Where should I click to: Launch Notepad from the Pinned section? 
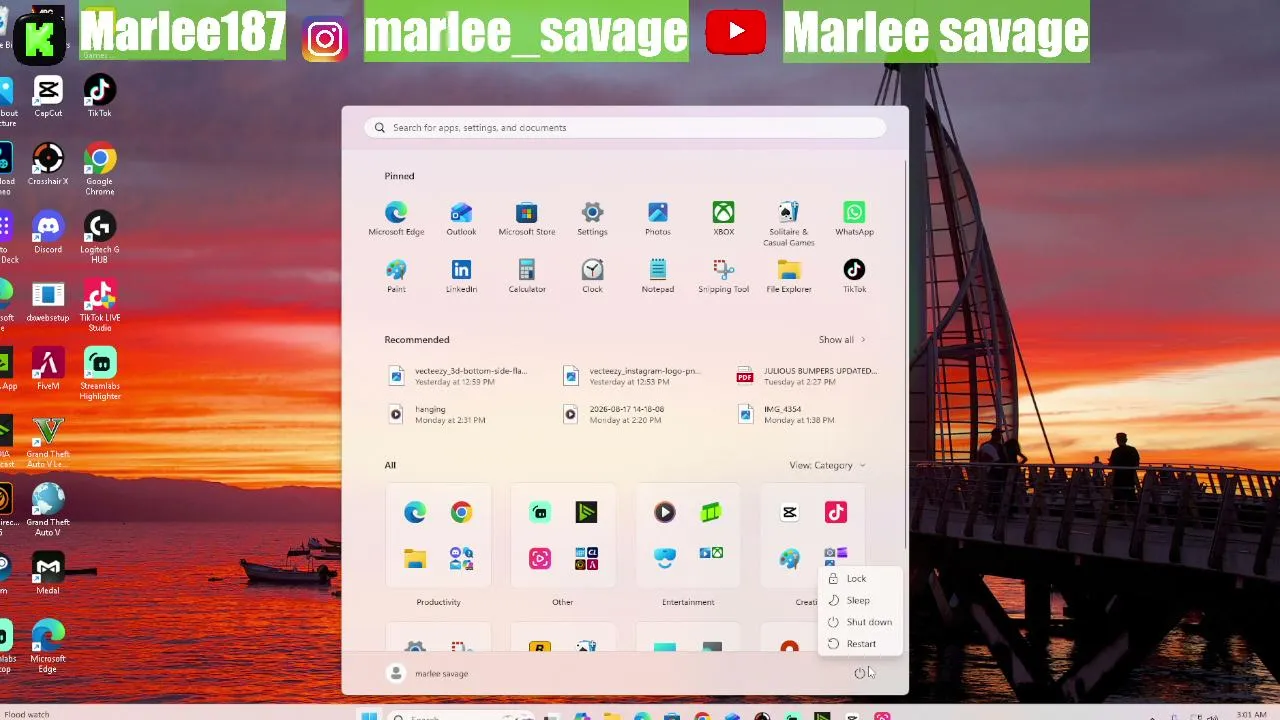pos(657,276)
